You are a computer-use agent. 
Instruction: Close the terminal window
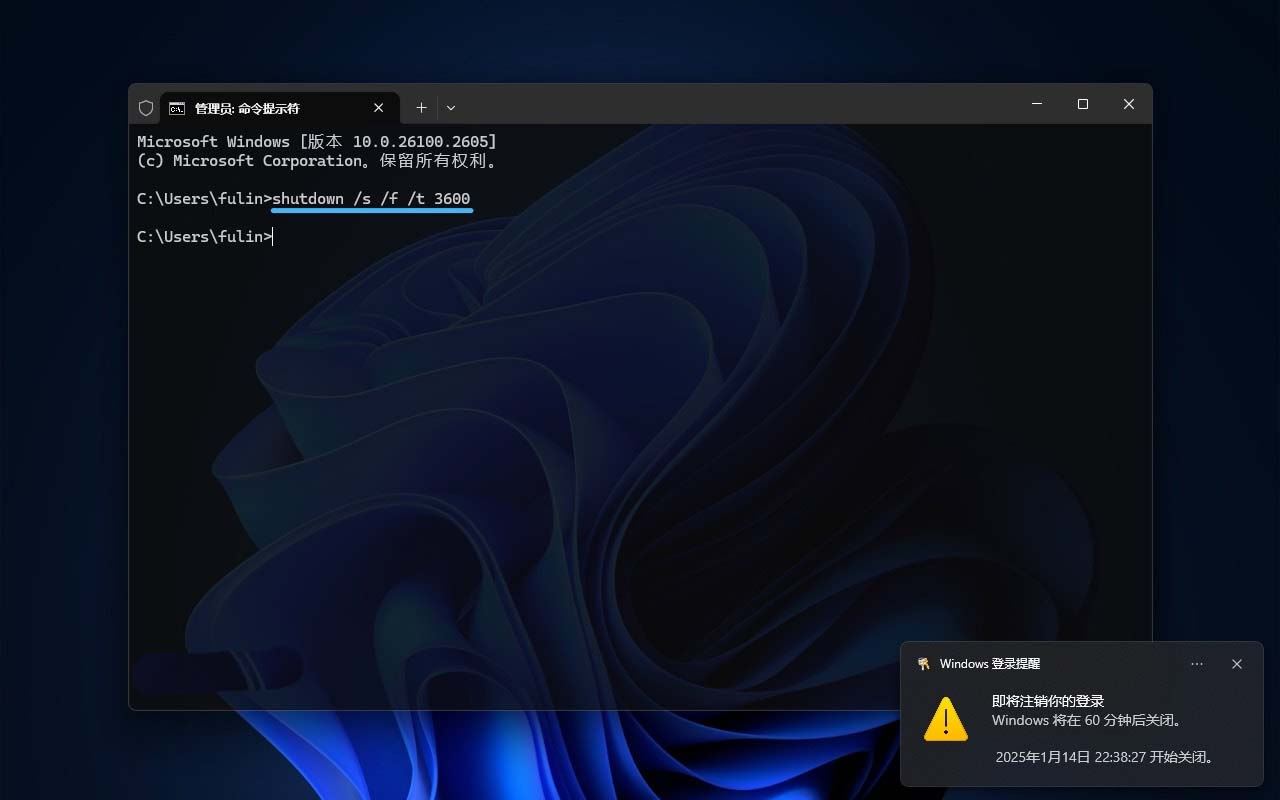[x=1128, y=104]
